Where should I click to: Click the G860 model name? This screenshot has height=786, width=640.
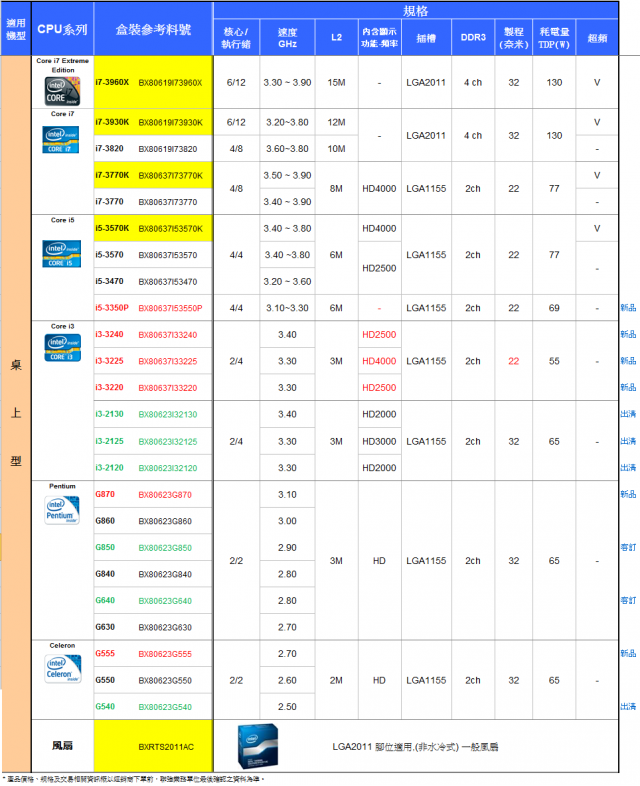pos(105,521)
